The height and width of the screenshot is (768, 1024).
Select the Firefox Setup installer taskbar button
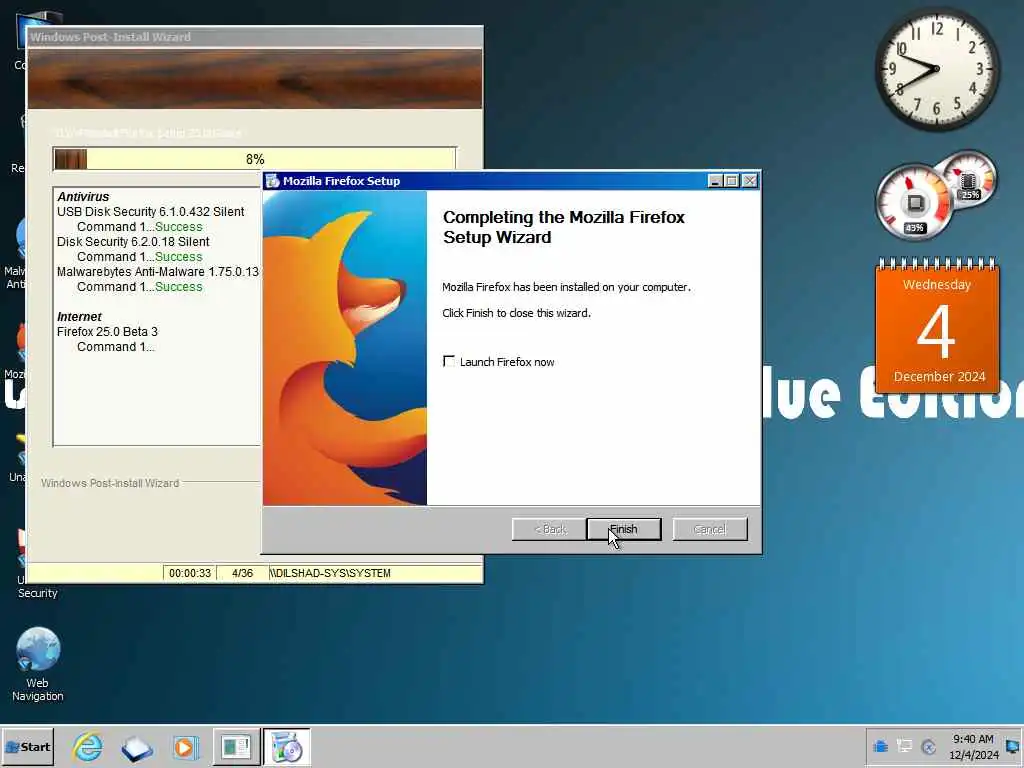[x=286, y=746]
